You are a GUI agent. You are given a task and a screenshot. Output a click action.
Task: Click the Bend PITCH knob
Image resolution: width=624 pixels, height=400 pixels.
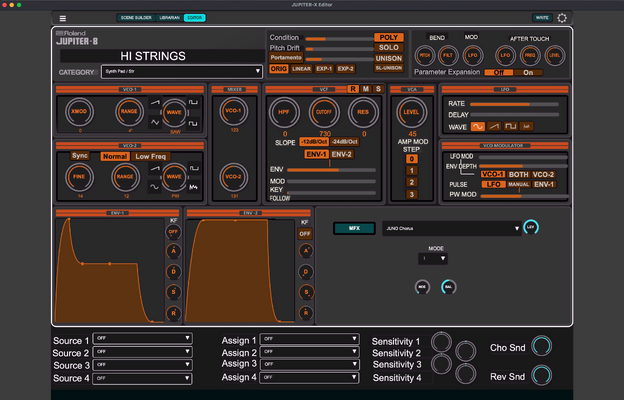(425, 55)
